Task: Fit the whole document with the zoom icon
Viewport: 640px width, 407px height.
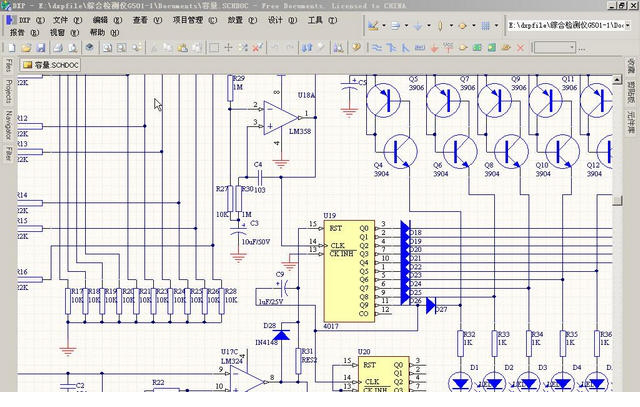Action: (x=107, y=48)
